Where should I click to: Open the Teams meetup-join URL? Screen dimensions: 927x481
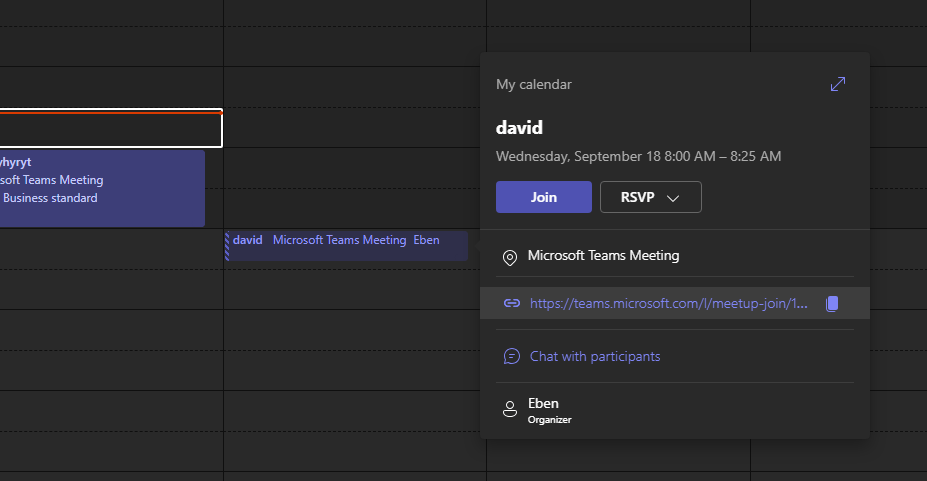[668, 303]
